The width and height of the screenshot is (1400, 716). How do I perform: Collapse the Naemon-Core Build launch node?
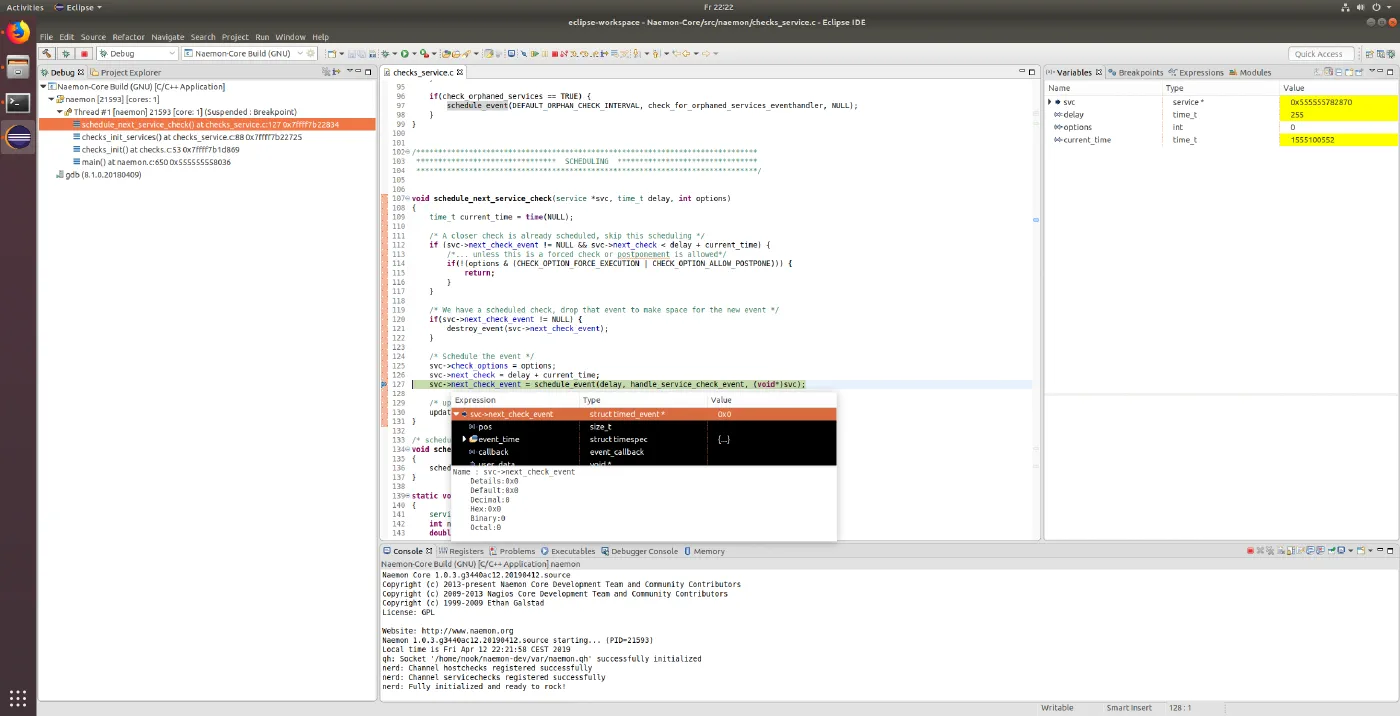44,87
